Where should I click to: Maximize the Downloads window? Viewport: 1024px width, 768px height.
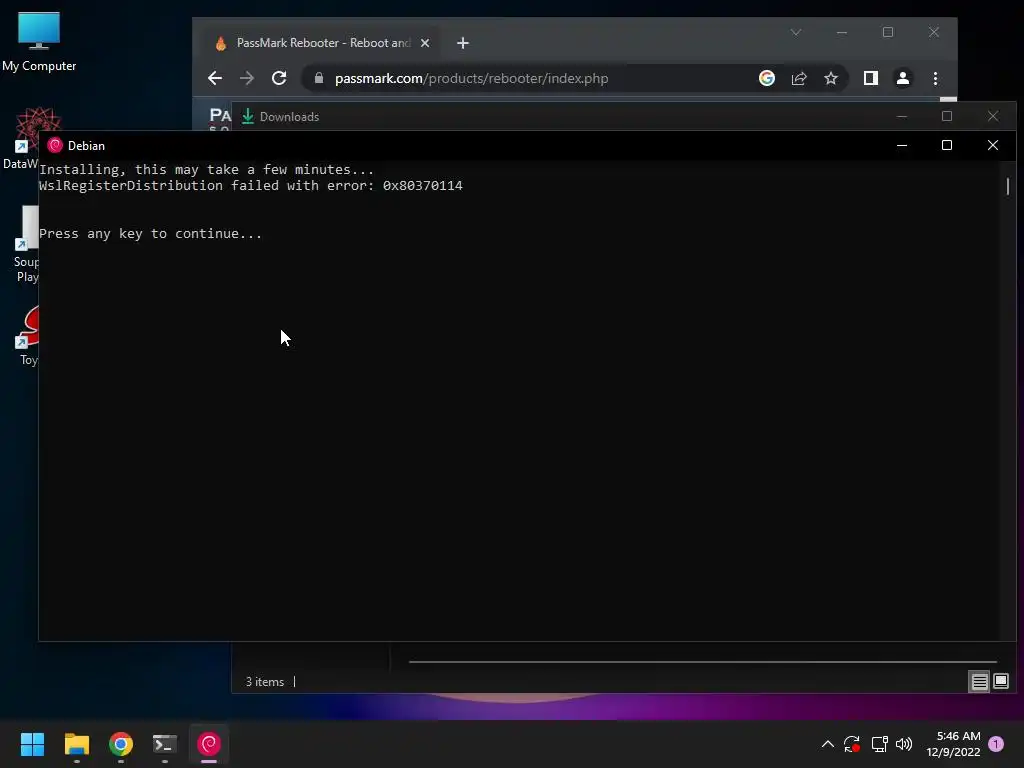tap(947, 116)
